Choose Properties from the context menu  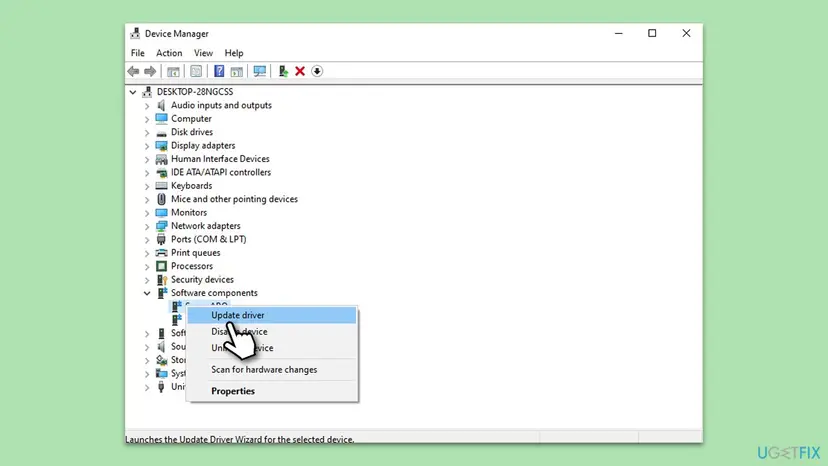coord(272,391)
